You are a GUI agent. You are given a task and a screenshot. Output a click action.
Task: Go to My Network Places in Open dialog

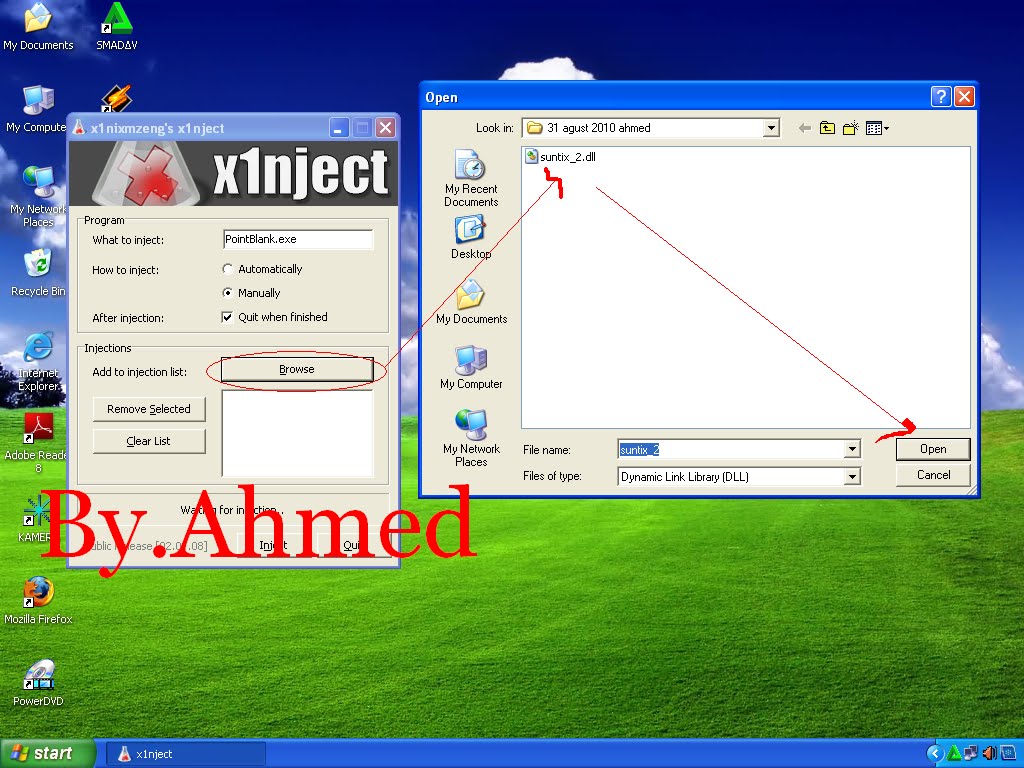coord(471,438)
